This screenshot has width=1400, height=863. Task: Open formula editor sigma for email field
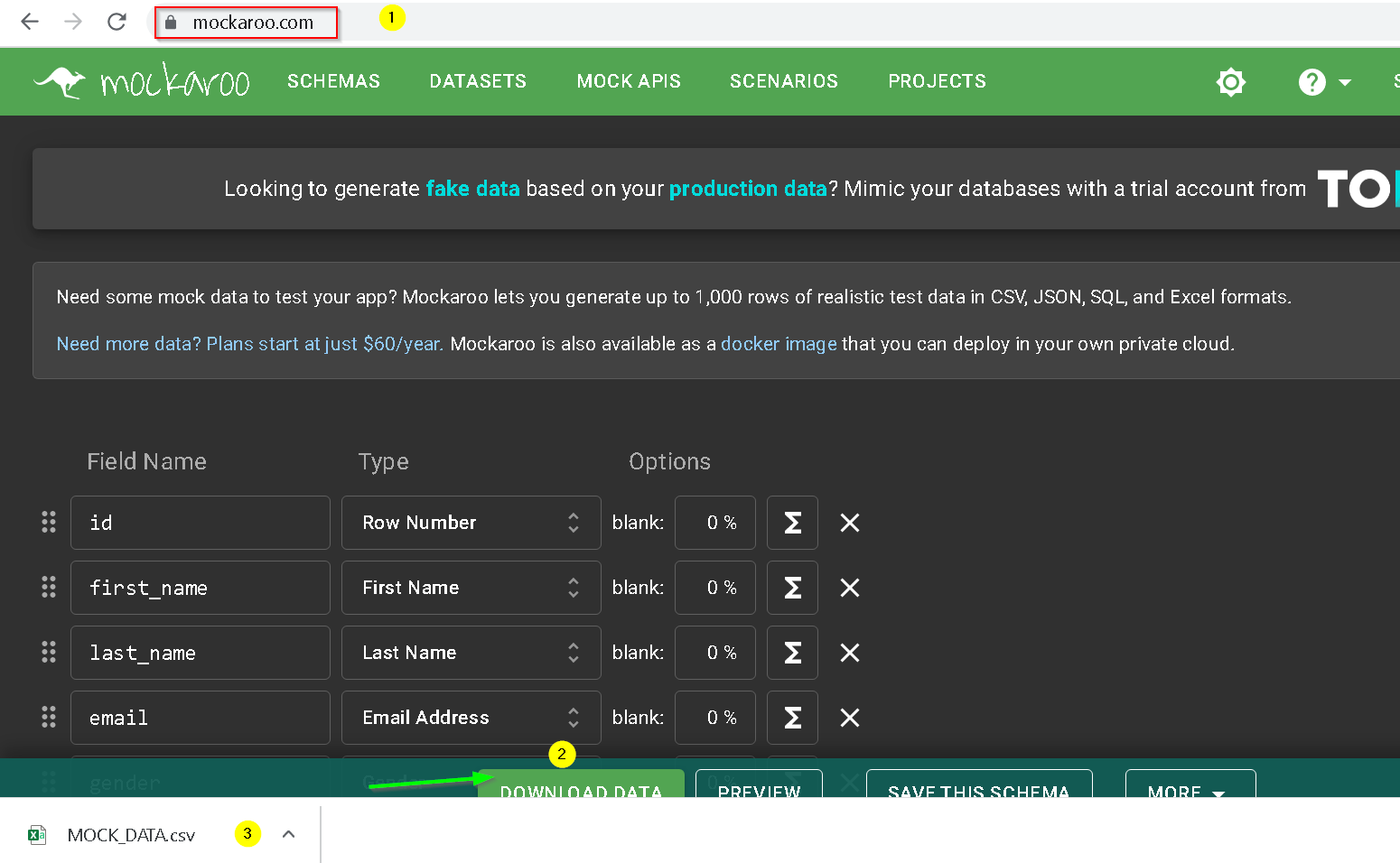(792, 718)
